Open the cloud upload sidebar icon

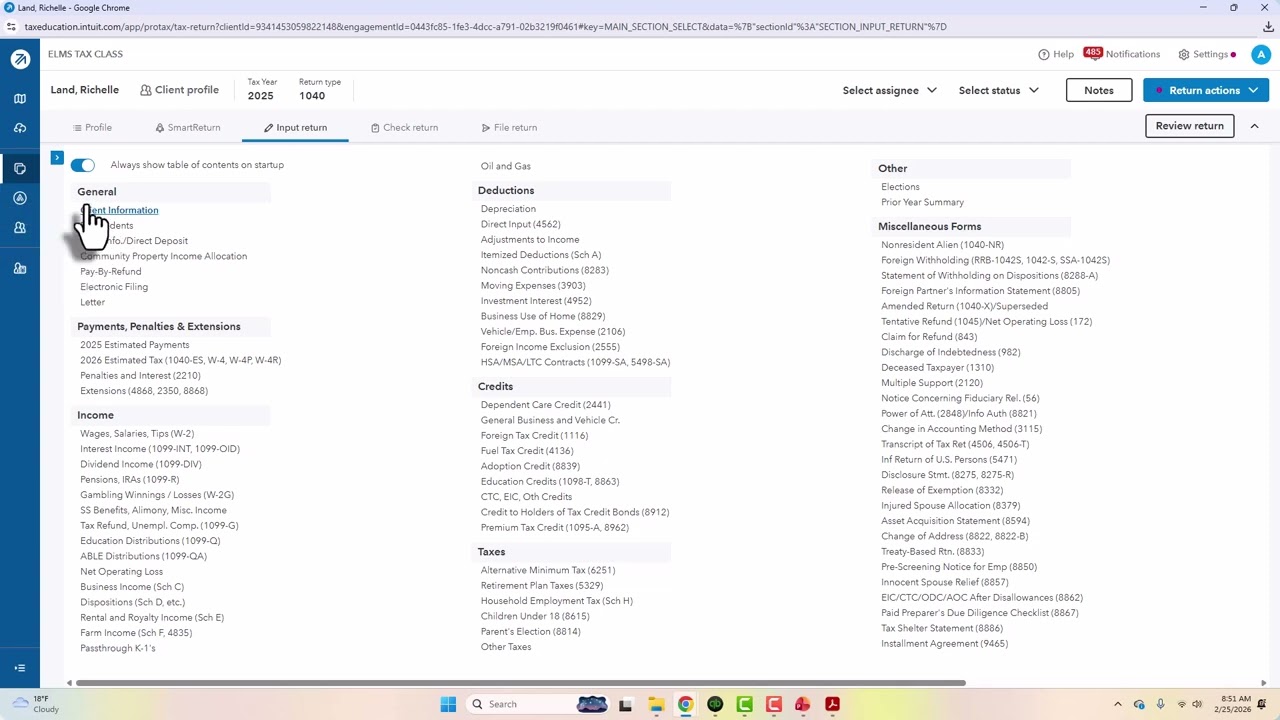point(20,128)
